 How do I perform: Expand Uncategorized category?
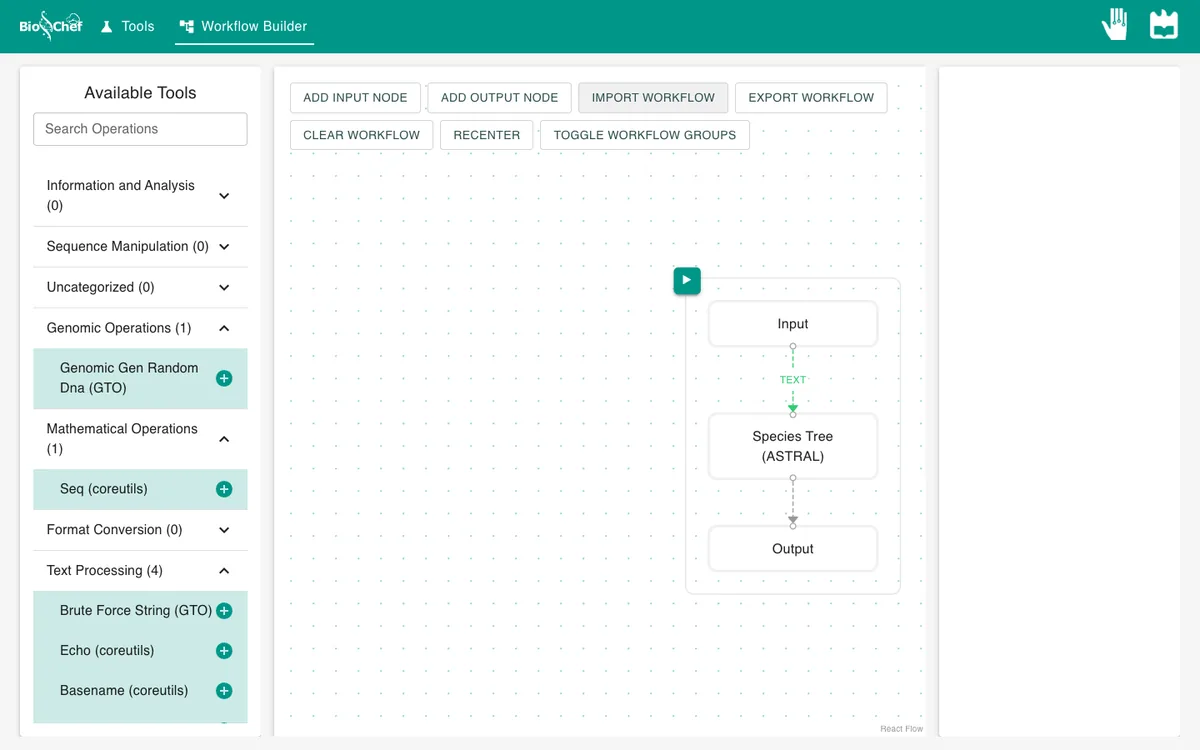click(x=140, y=288)
